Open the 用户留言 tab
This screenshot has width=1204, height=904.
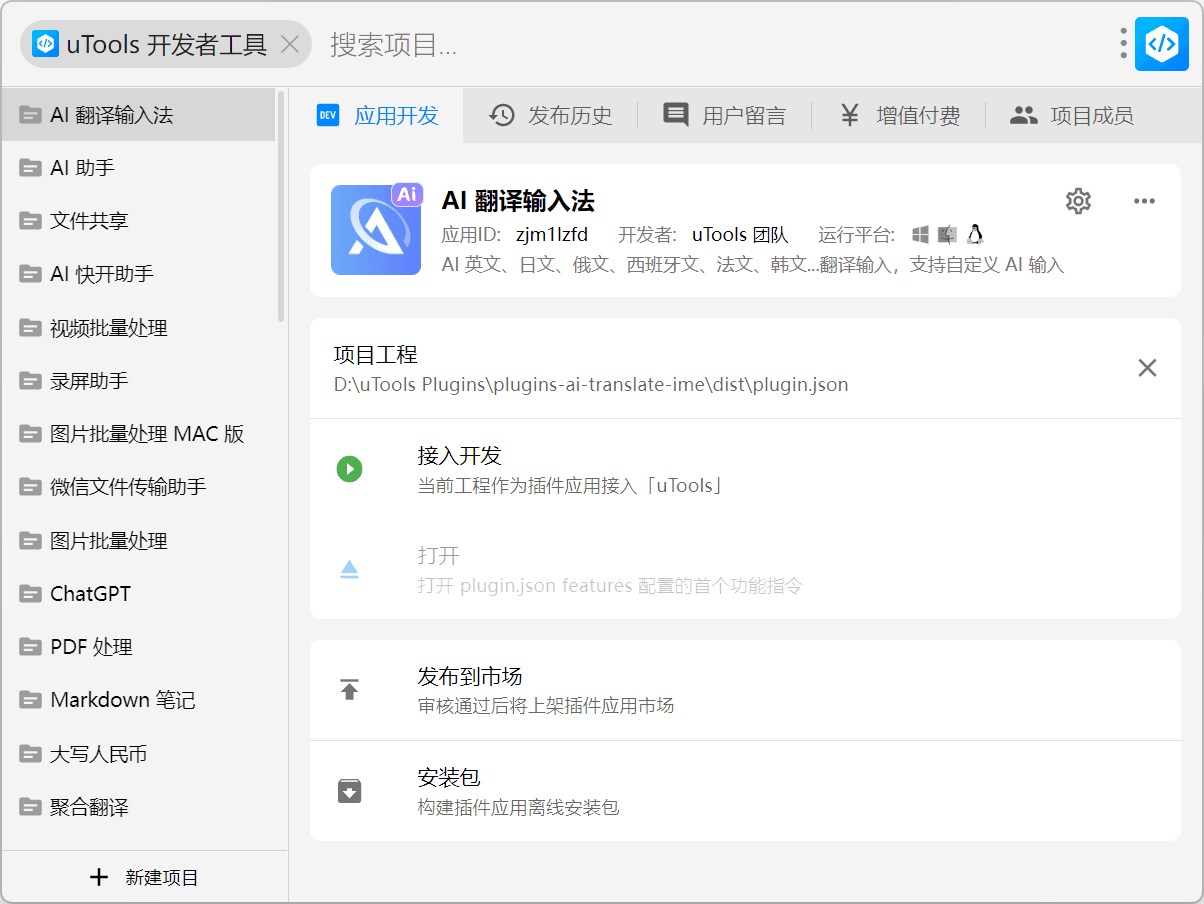click(x=725, y=116)
